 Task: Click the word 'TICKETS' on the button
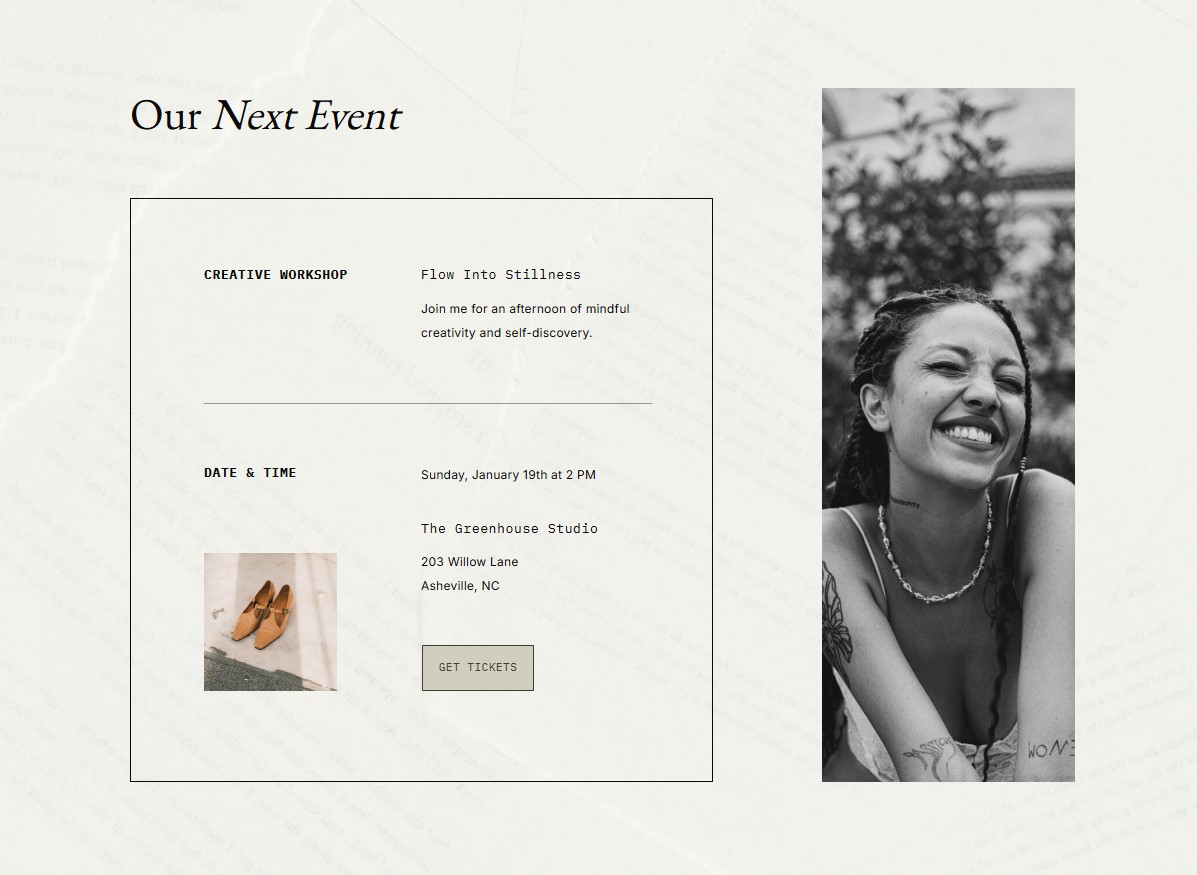492,668
